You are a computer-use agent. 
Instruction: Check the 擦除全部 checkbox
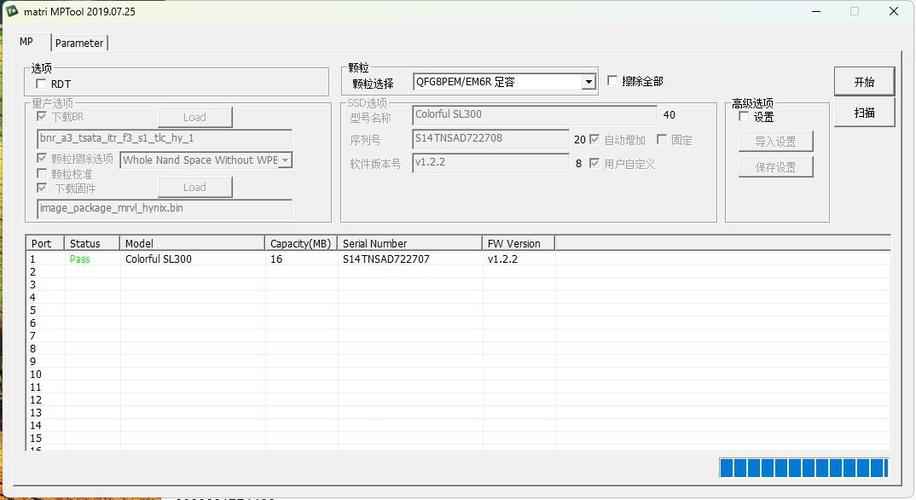[x=612, y=81]
